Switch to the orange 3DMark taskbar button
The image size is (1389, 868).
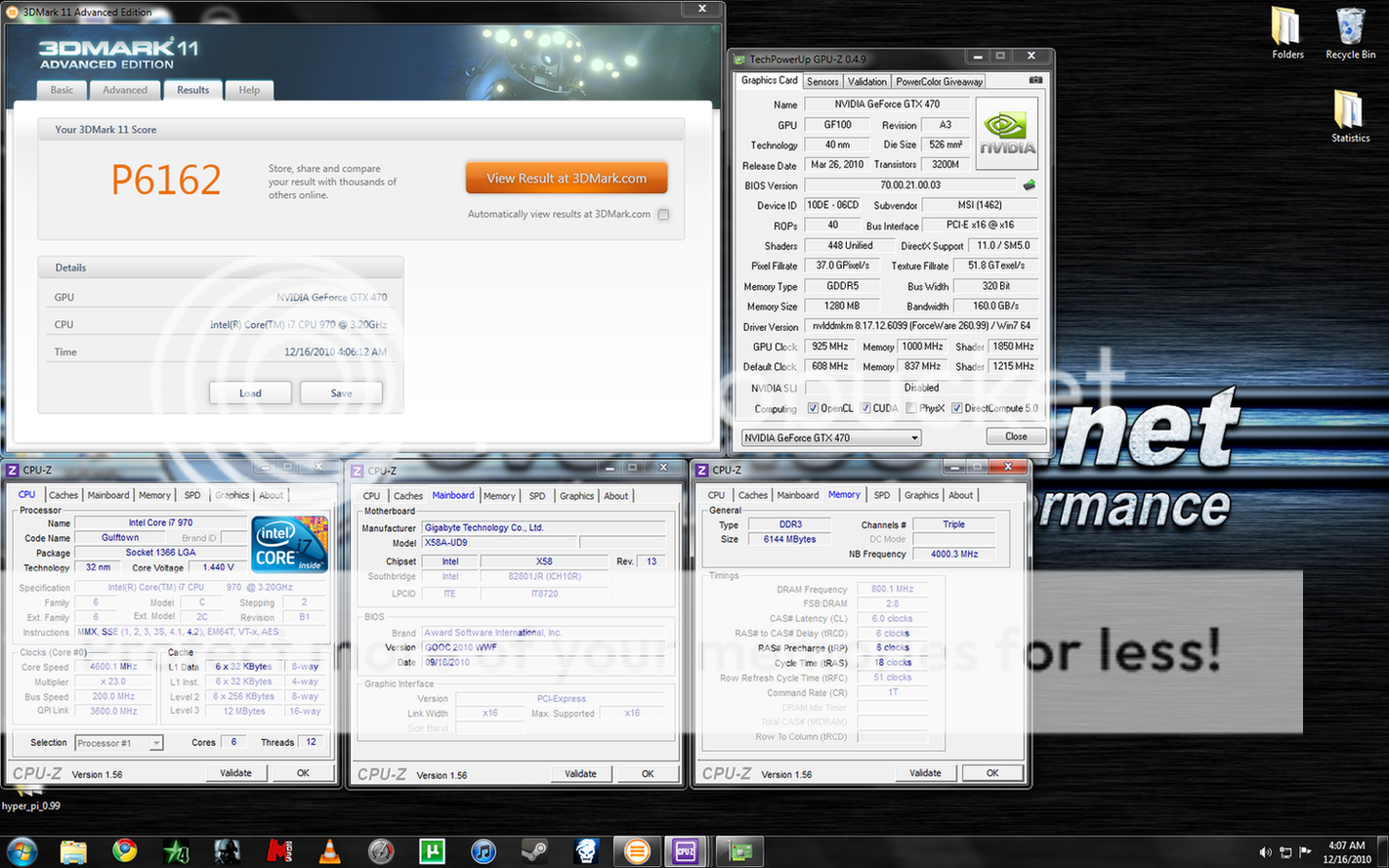click(x=636, y=851)
